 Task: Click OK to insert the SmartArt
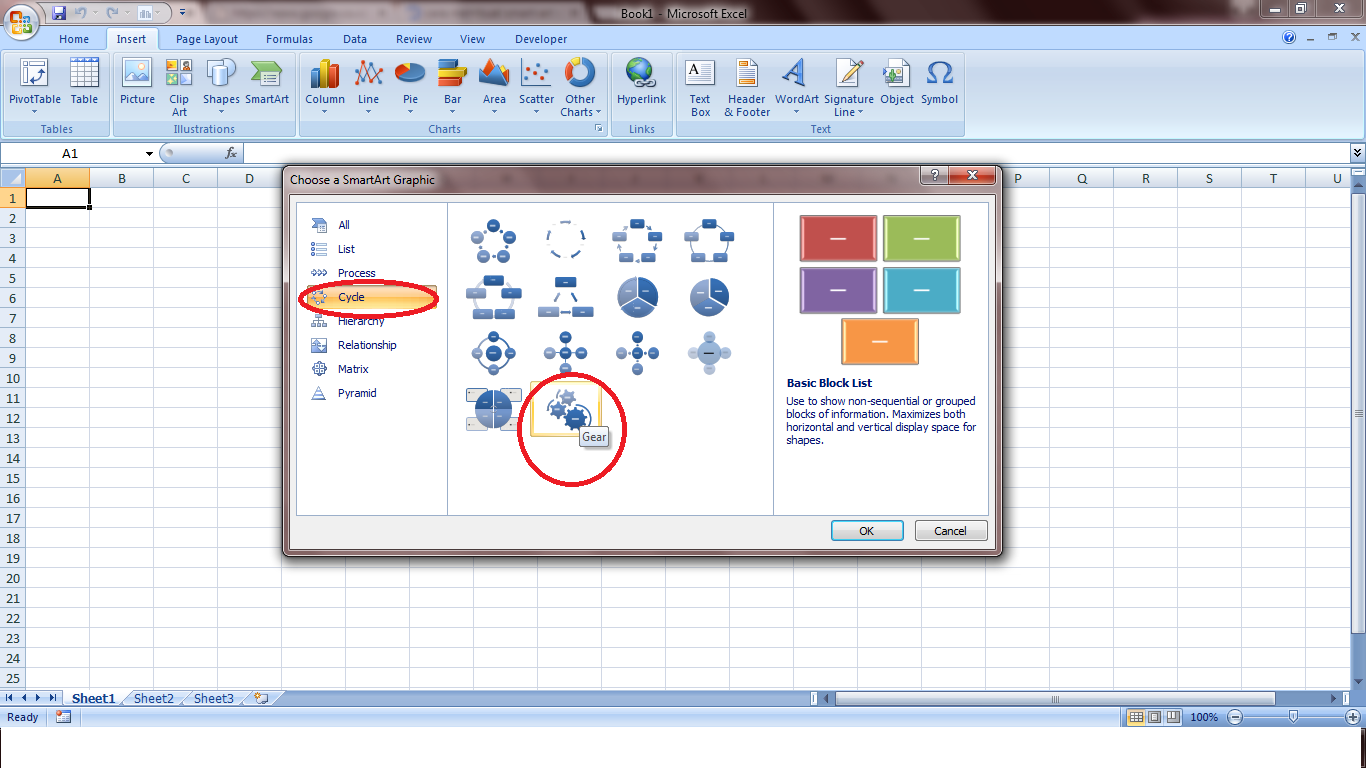866,530
